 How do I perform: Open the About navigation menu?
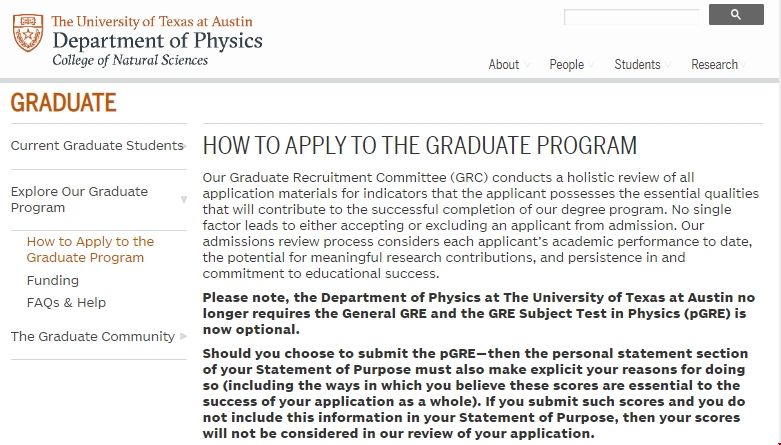click(503, 64)
